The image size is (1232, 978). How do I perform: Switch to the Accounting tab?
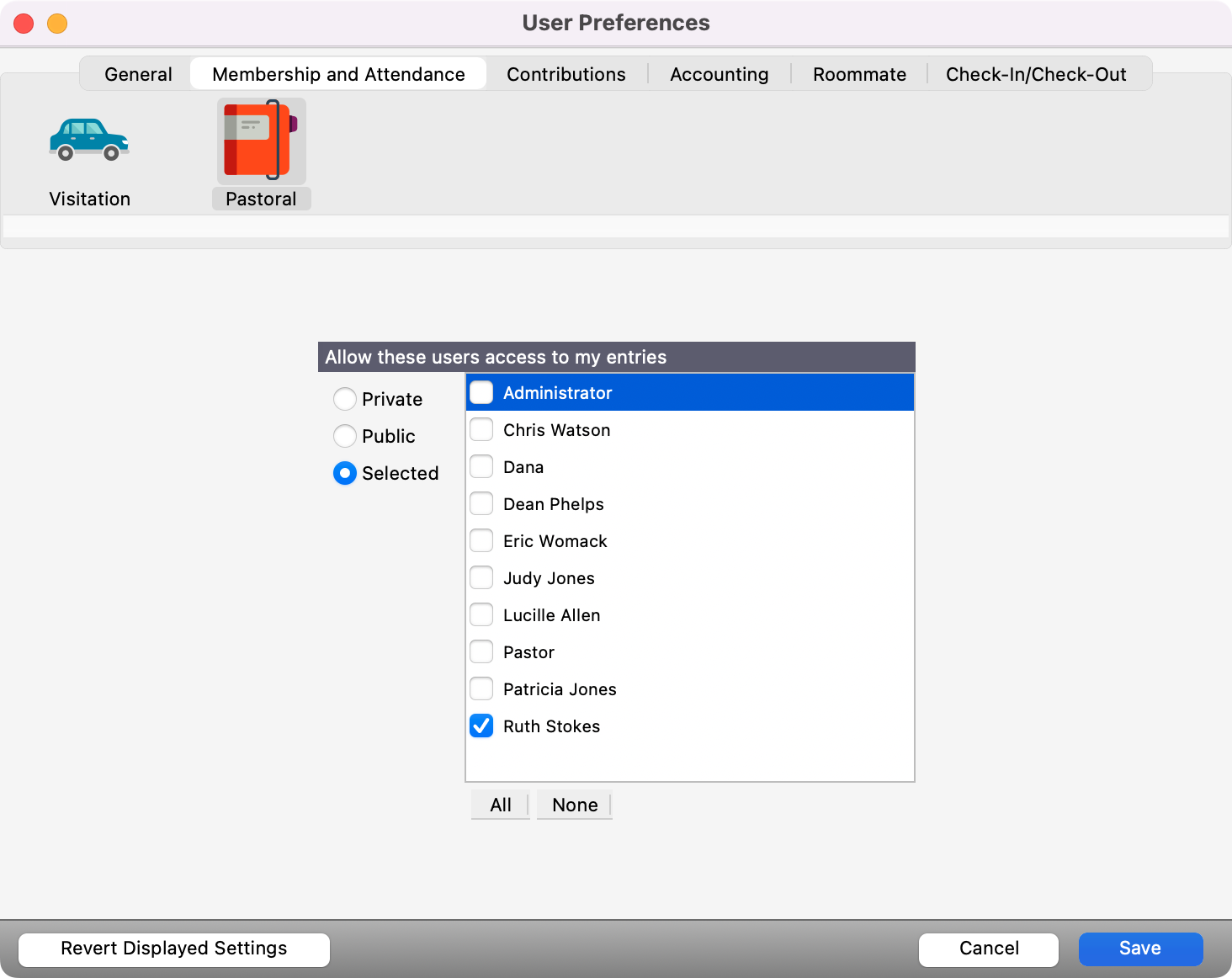click(719, 74)
